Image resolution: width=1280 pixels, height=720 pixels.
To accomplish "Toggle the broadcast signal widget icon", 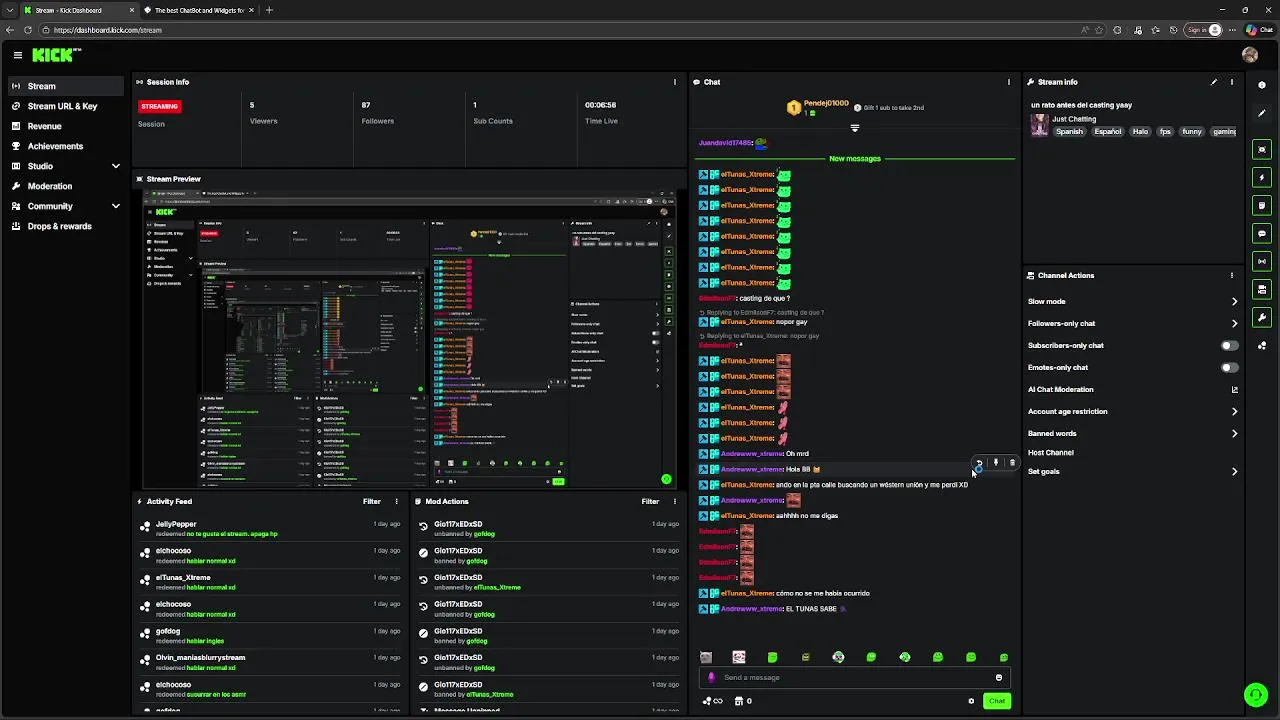I will (1262, 261).
